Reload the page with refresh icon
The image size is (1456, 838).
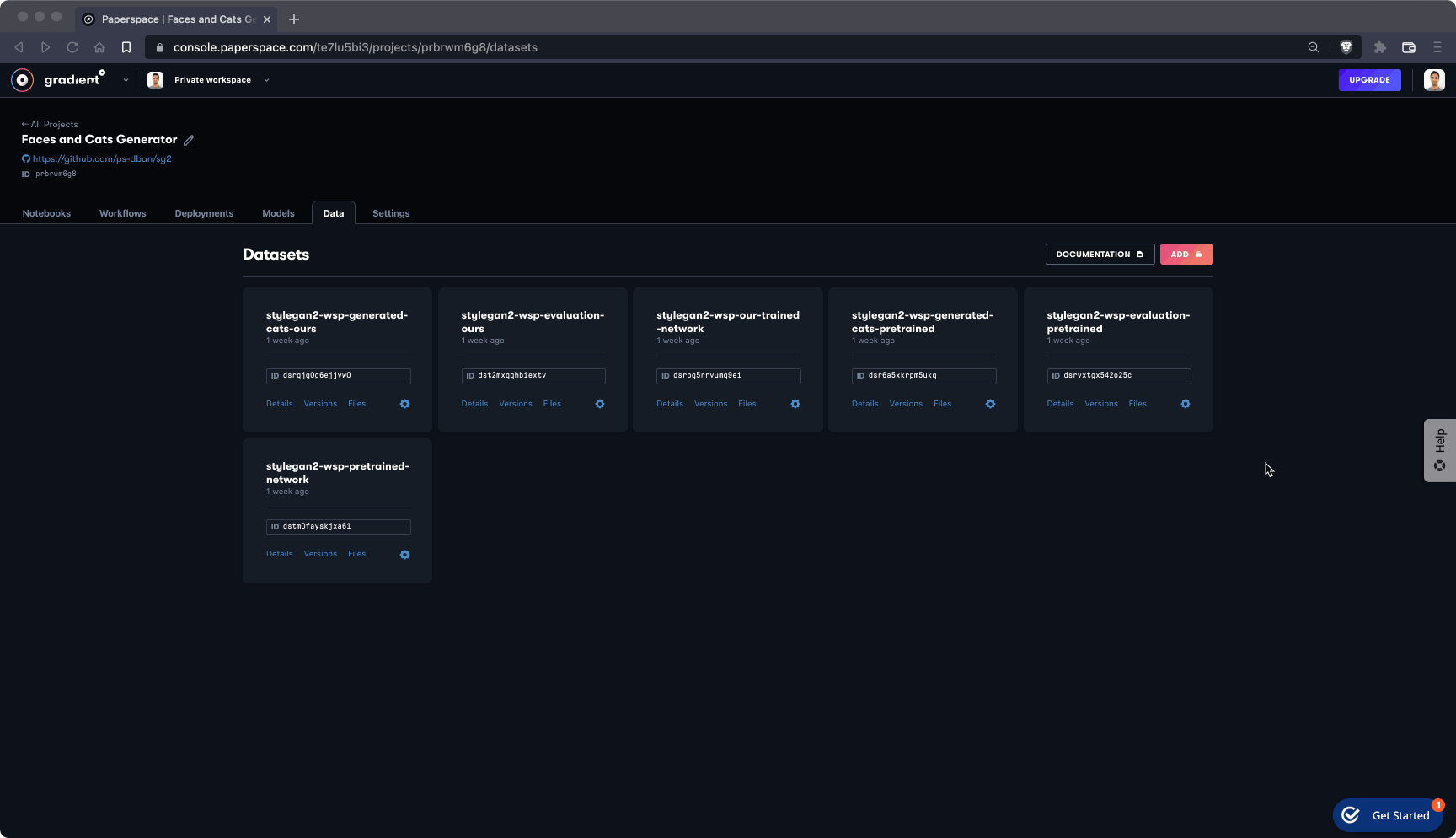click(x=72, y=47)
